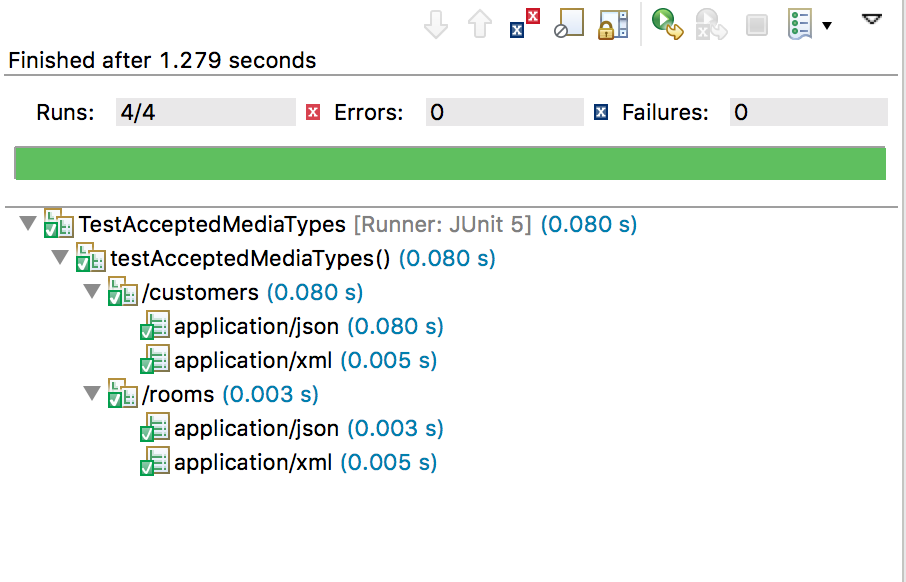Collapse the TestAcceptedMediaTypes root node

(28, 223)
